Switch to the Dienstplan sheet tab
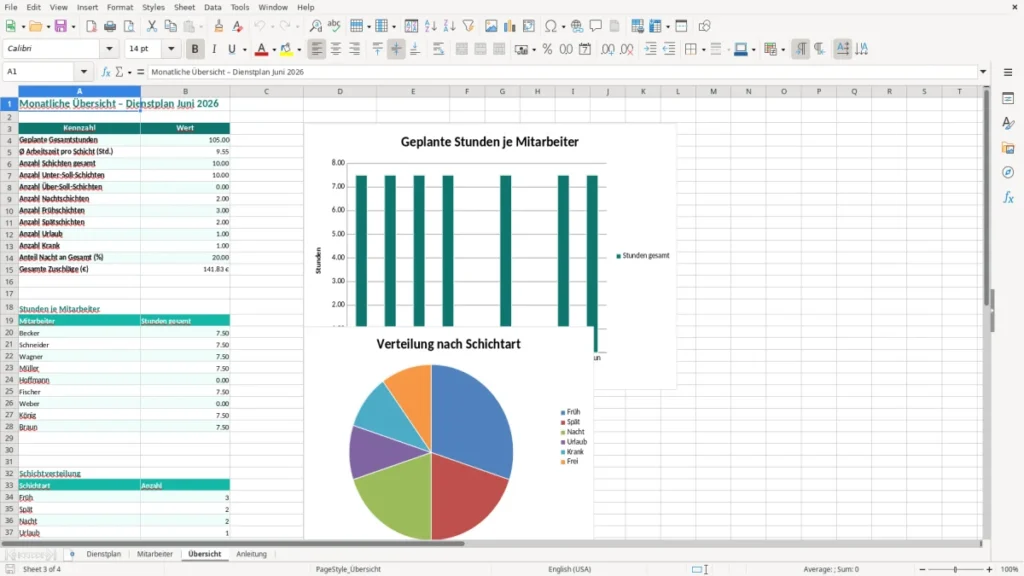The height and width of the screenshot is (576, 1024). (x=103, y=554)
